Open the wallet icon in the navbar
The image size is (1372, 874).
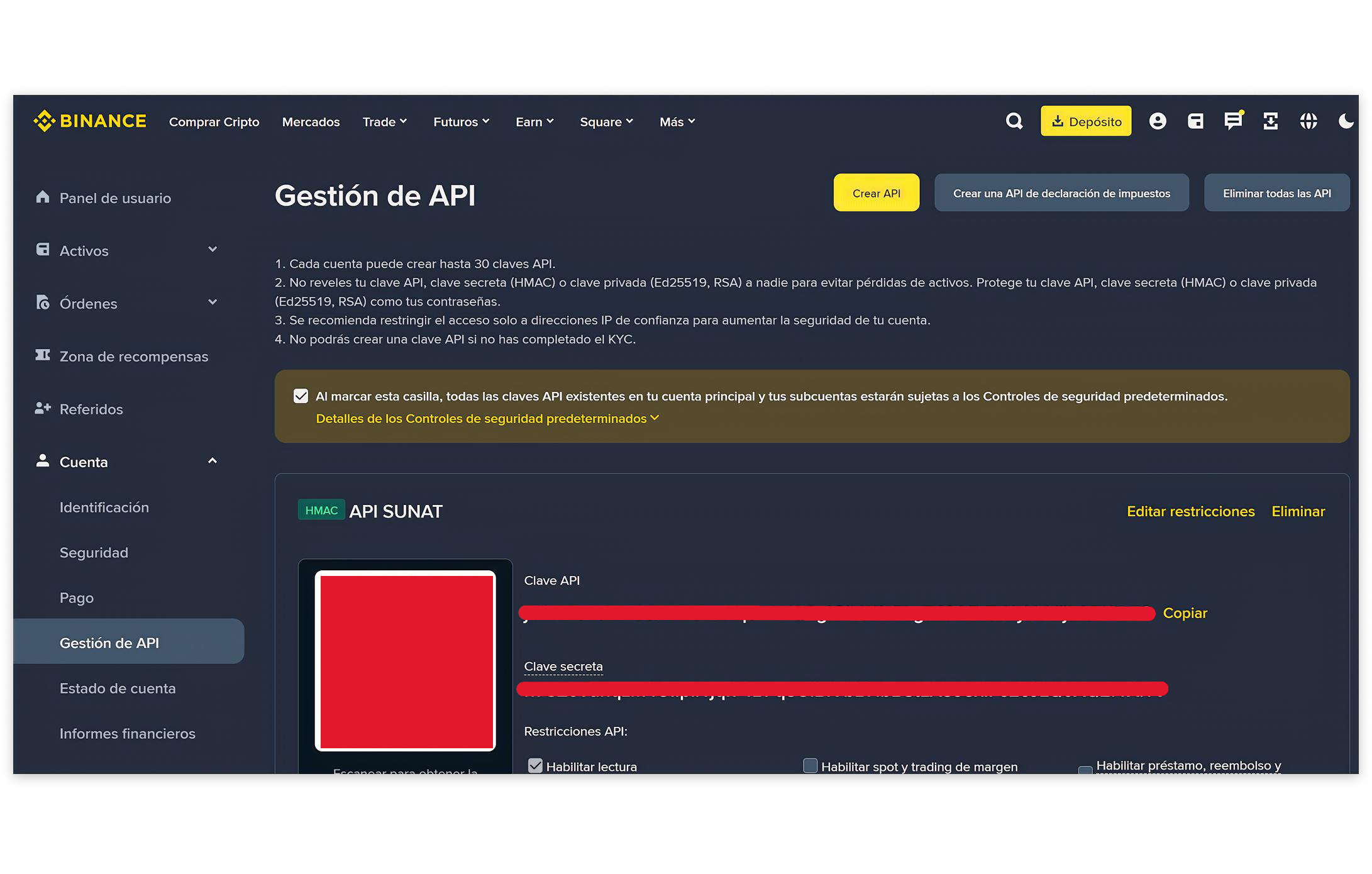point(1196,121)
